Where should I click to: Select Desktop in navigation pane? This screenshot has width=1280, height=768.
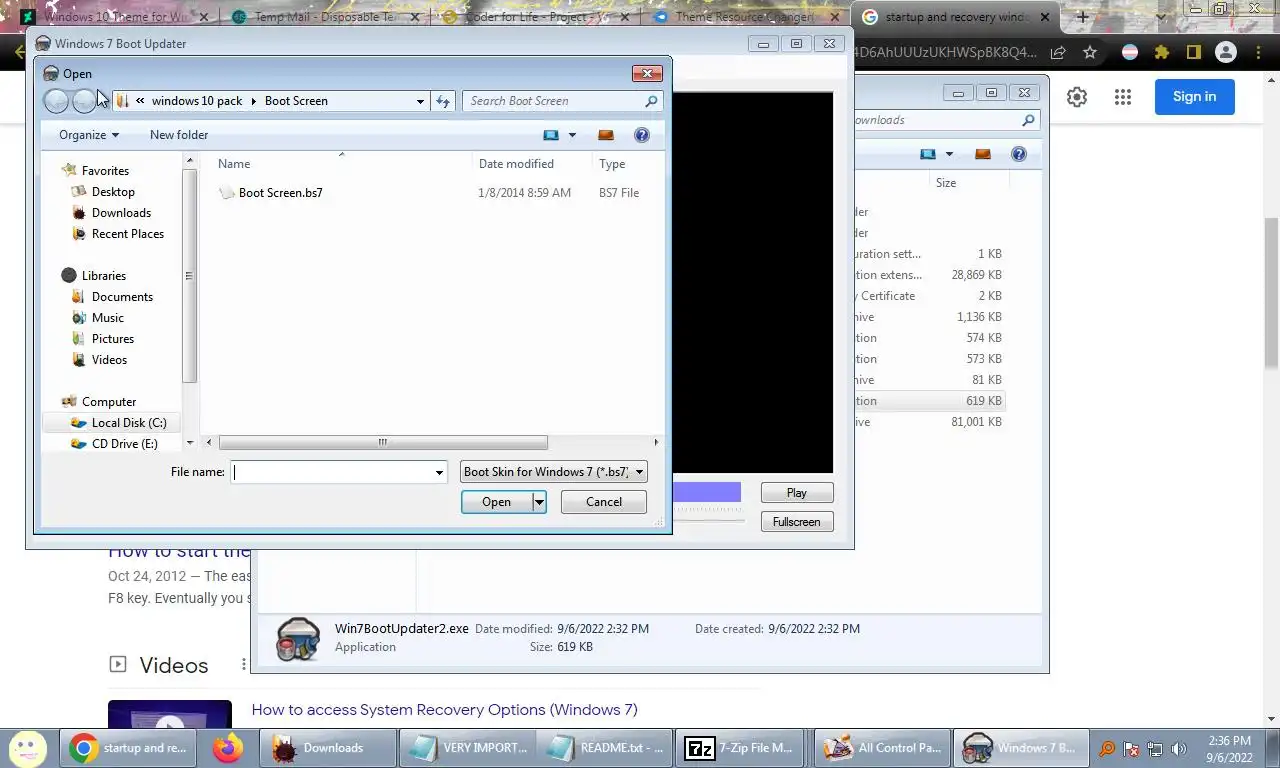coord(113,191)
